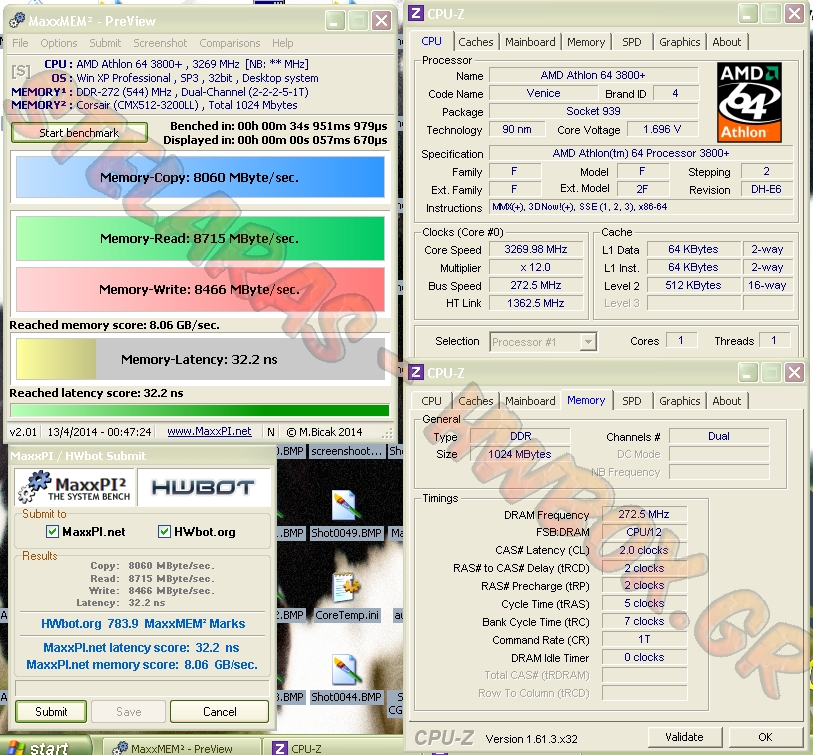Open the Screenshot menu in MaxxMEM
The image size is (813, 755).
[160, 43]
